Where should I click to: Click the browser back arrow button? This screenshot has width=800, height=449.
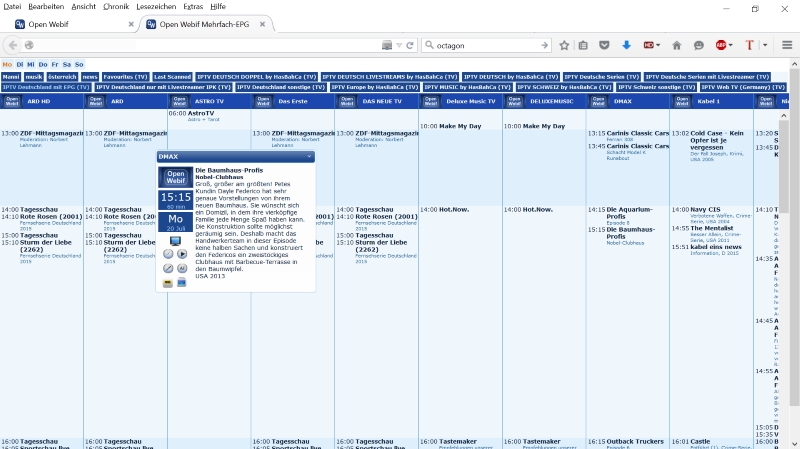point(13,45)
